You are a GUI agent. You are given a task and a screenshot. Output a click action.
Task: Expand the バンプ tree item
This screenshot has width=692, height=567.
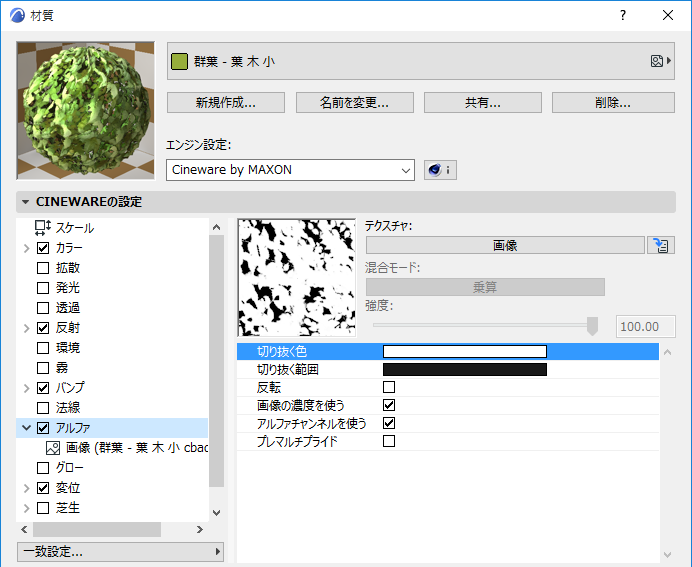coord(26,388)
